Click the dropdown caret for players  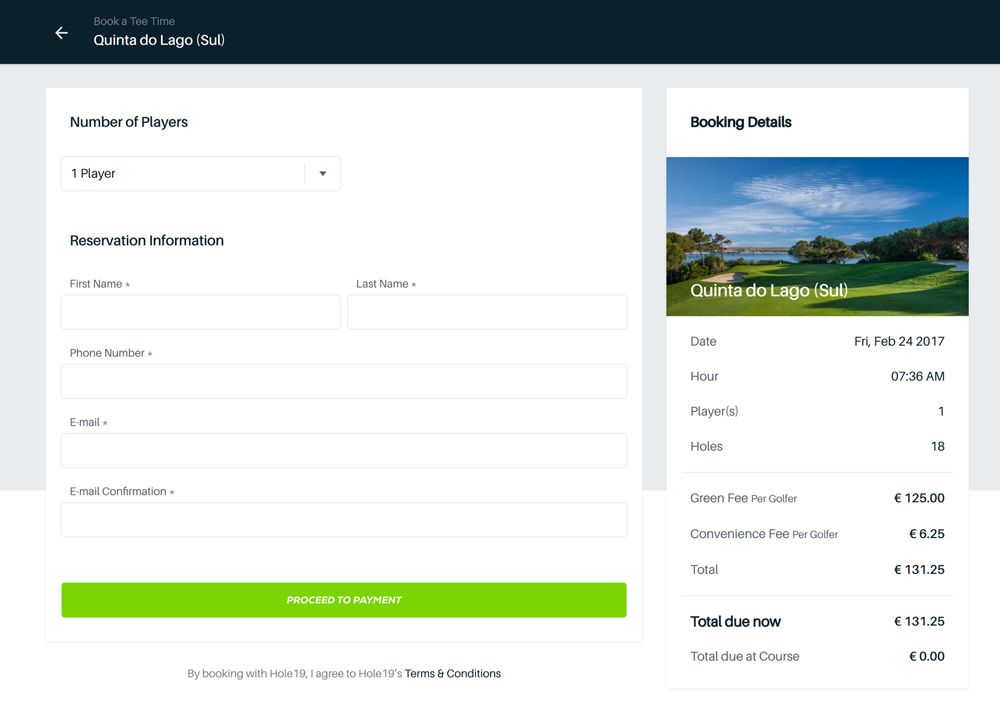pos(322,174)
